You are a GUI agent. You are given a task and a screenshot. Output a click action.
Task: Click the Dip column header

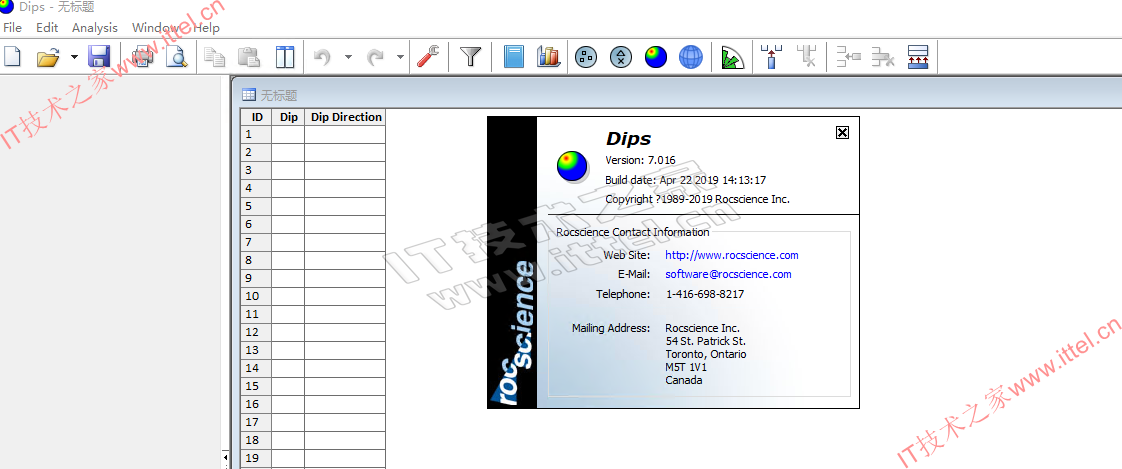(x=288, y=117)
